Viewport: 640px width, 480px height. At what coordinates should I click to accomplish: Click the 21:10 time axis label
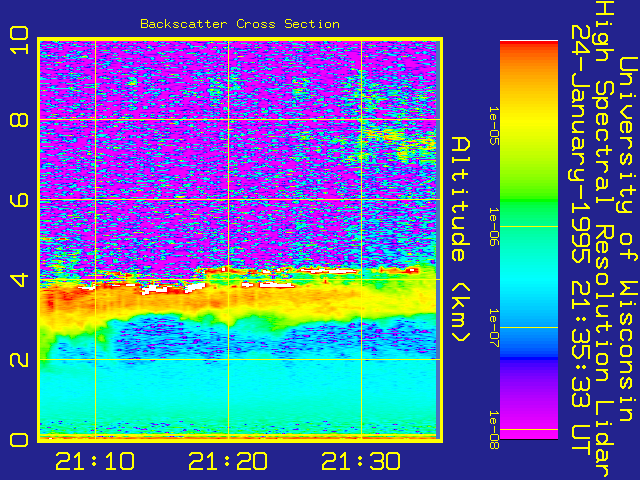pos(95,461)
